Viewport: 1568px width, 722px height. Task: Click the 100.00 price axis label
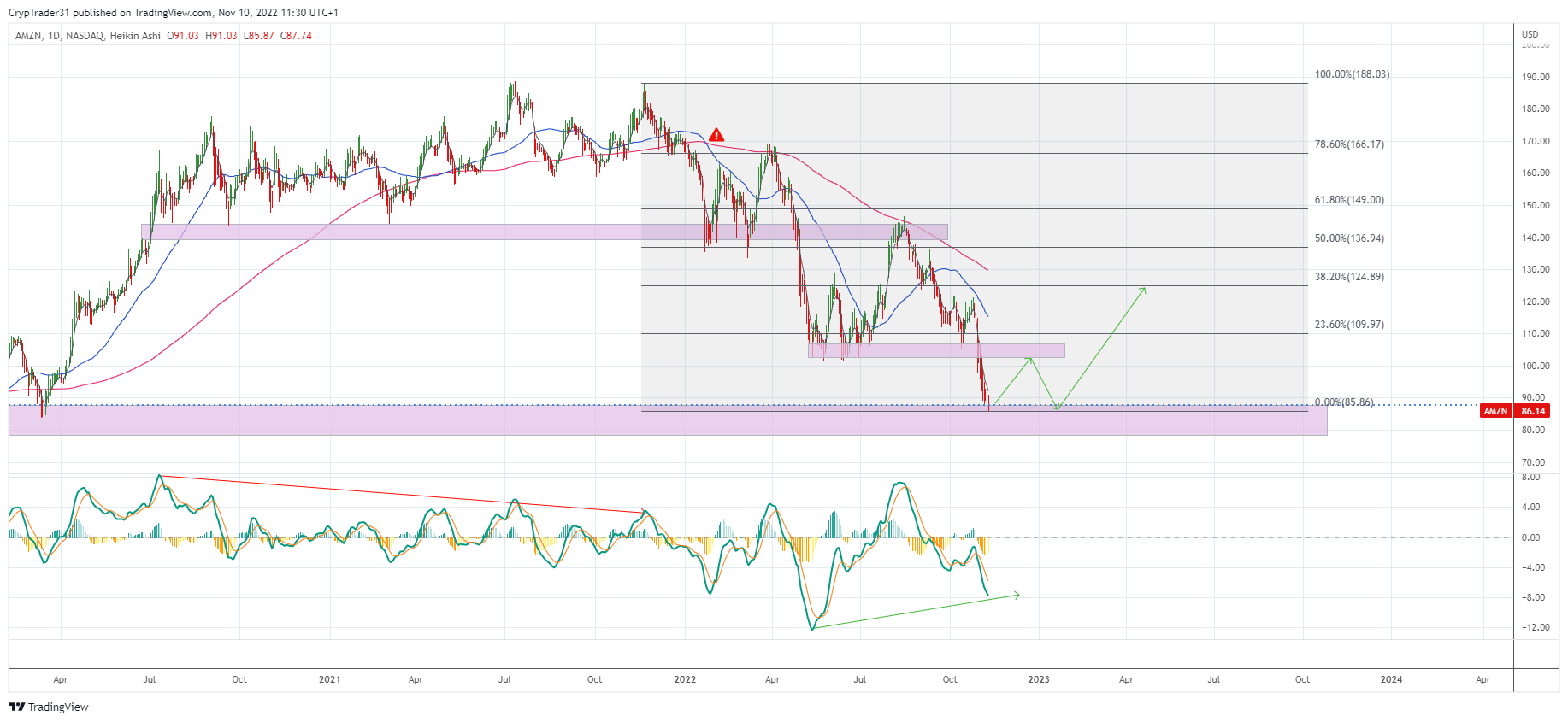click(1536, 366)
